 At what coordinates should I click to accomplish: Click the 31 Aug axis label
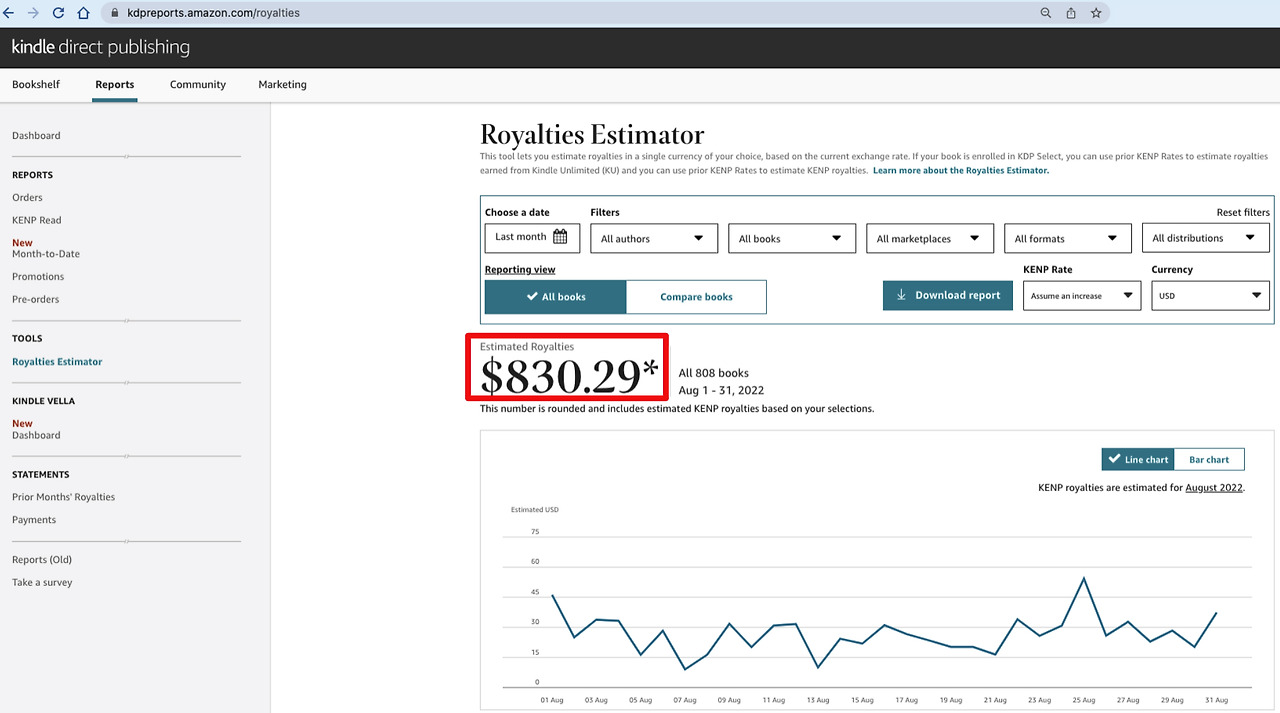click(x=1215, y=700)
